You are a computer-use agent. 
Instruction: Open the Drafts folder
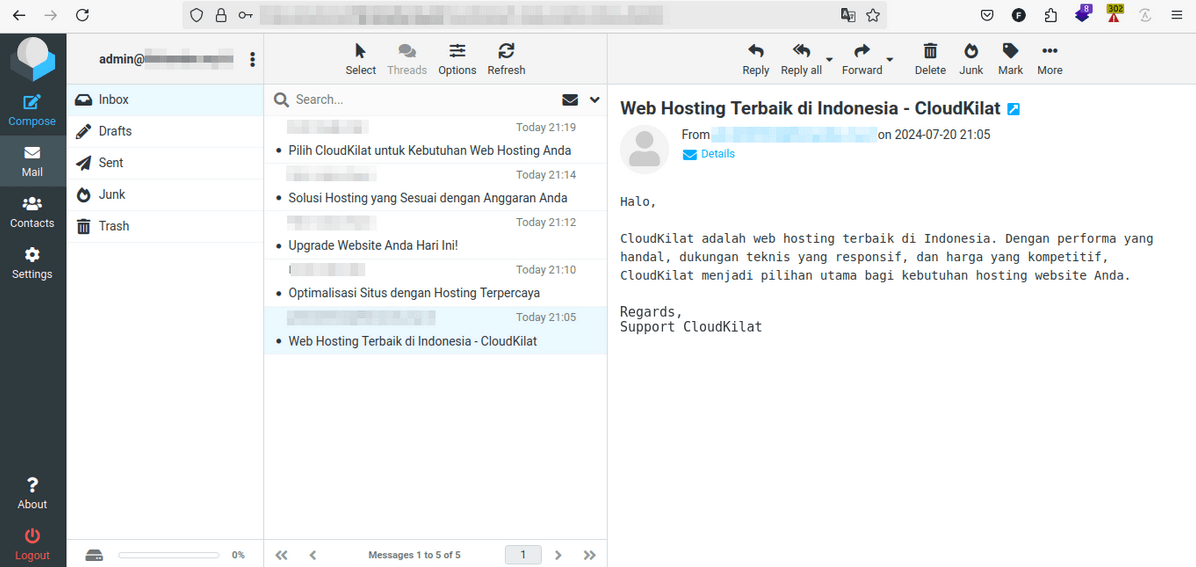pos(115,131)
